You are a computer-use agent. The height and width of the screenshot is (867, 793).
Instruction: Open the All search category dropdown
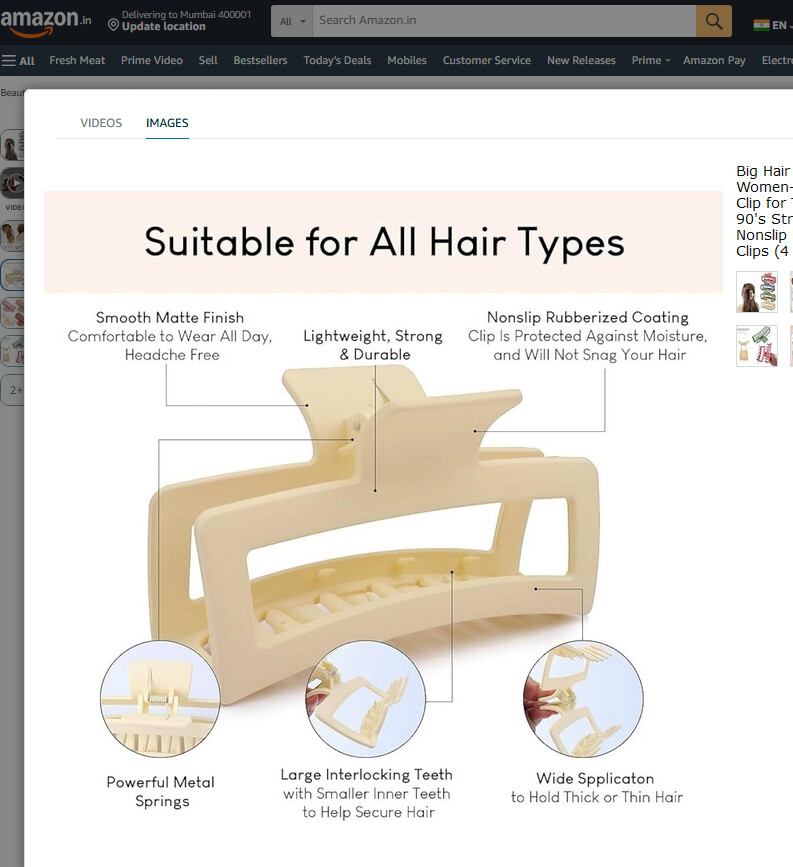292,21
